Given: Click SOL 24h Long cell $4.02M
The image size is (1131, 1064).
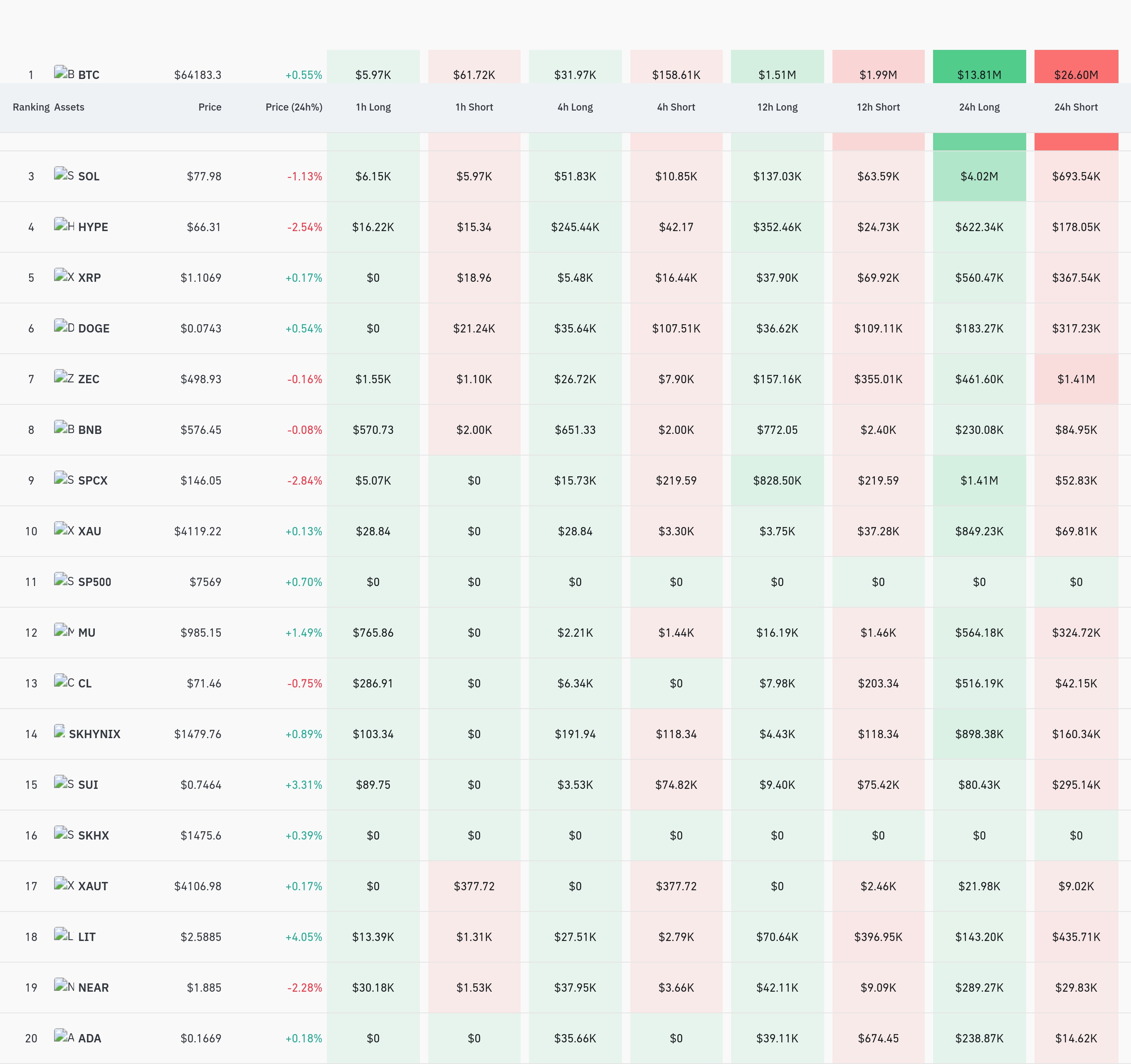Looking at the screenshot, I should (x=979, y=176).
